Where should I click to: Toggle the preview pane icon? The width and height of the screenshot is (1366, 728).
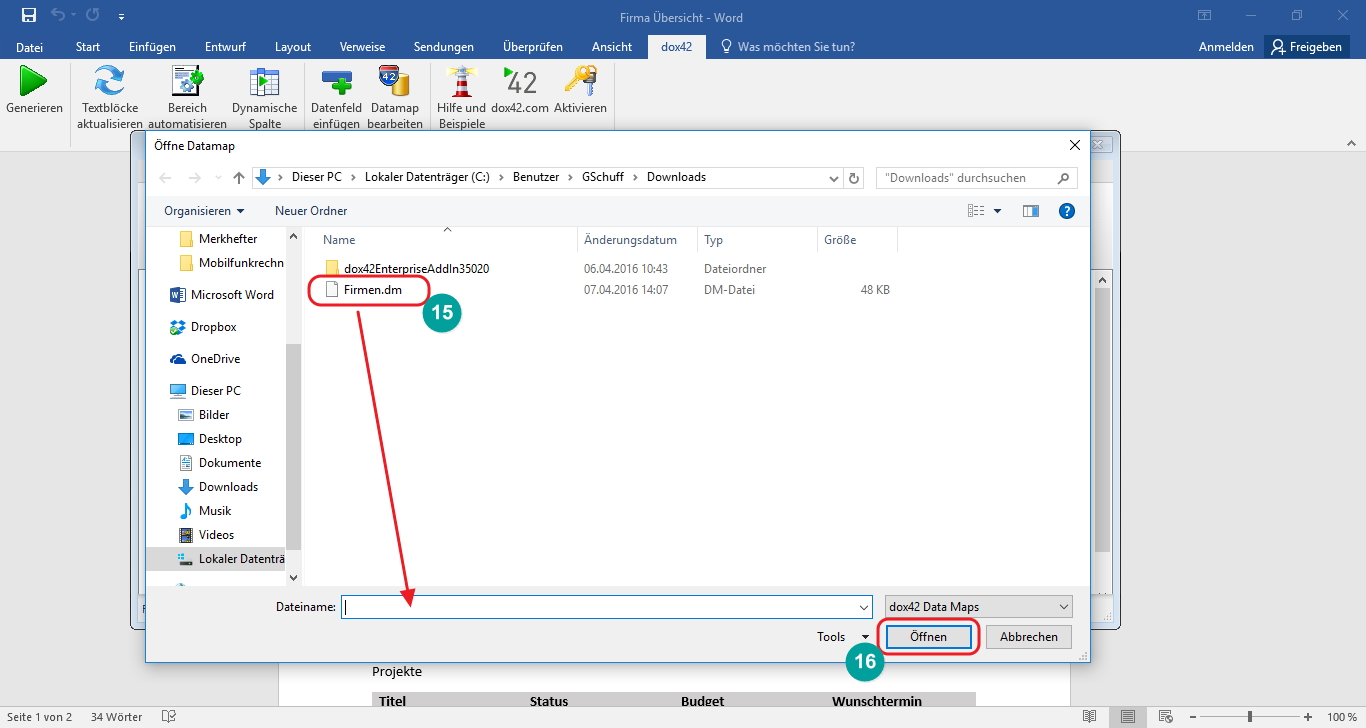pyautogui.click(x=1031, y=211)
